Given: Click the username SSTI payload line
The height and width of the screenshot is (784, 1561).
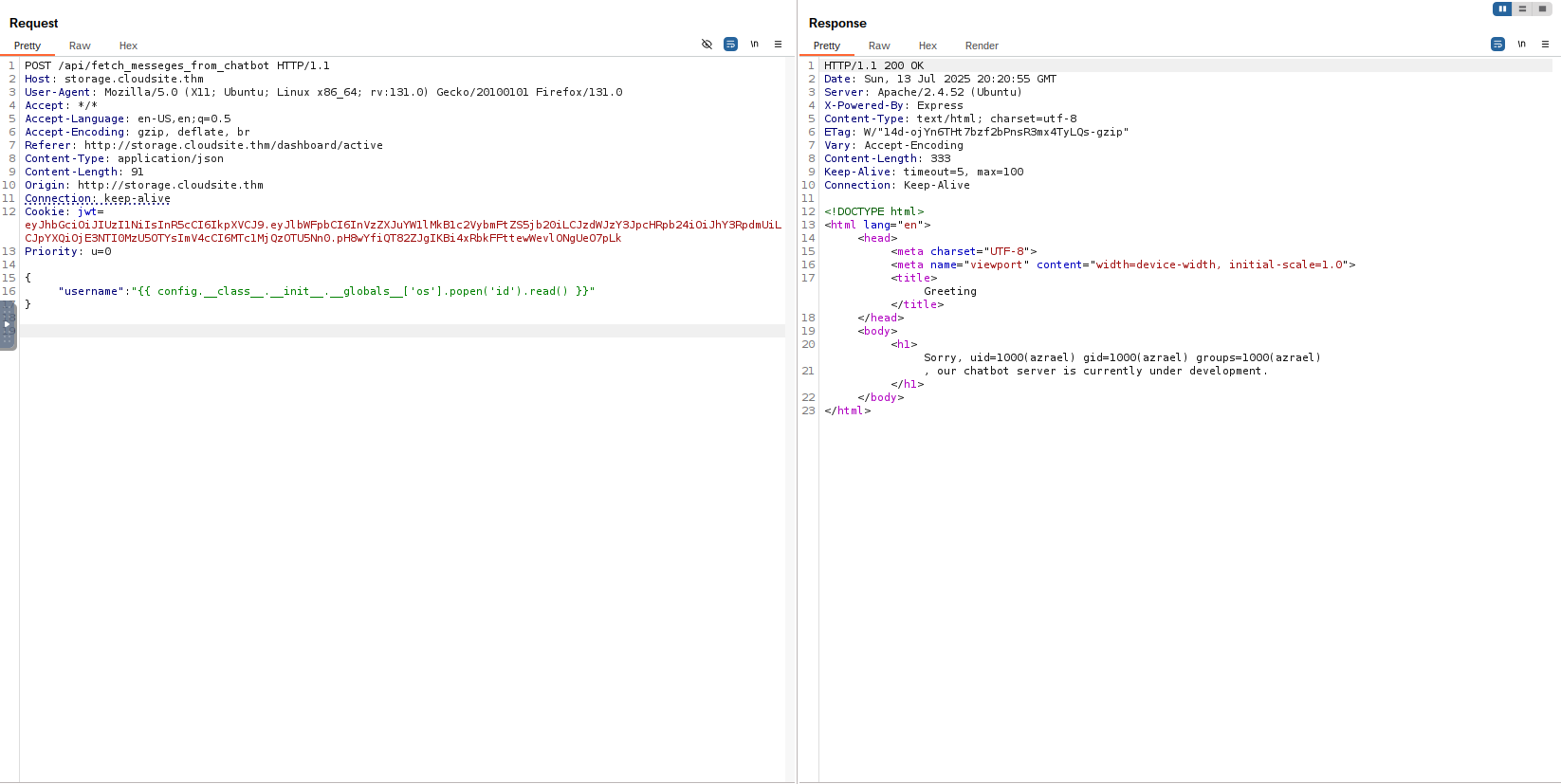Looking at the screenshot, I should pyautogui.click(x=326, y=291).
